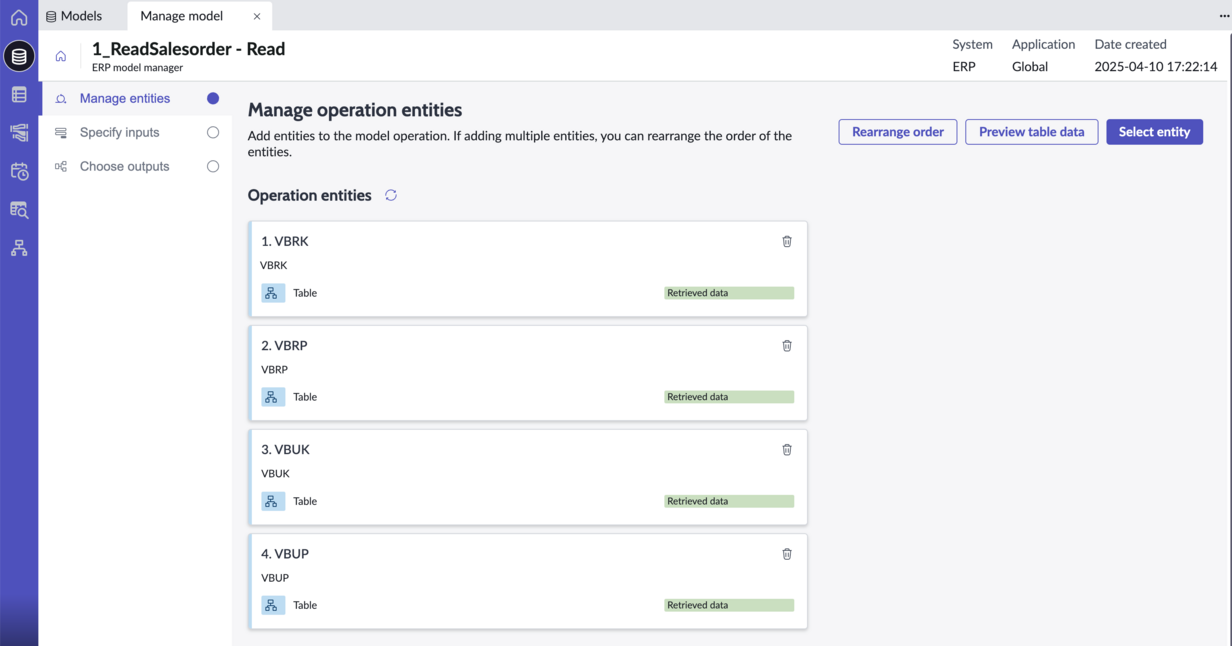Click Retrieved data bar for VBRP
The height and width of the screenshot is (646, 1232).
click(x=729, y=397)
